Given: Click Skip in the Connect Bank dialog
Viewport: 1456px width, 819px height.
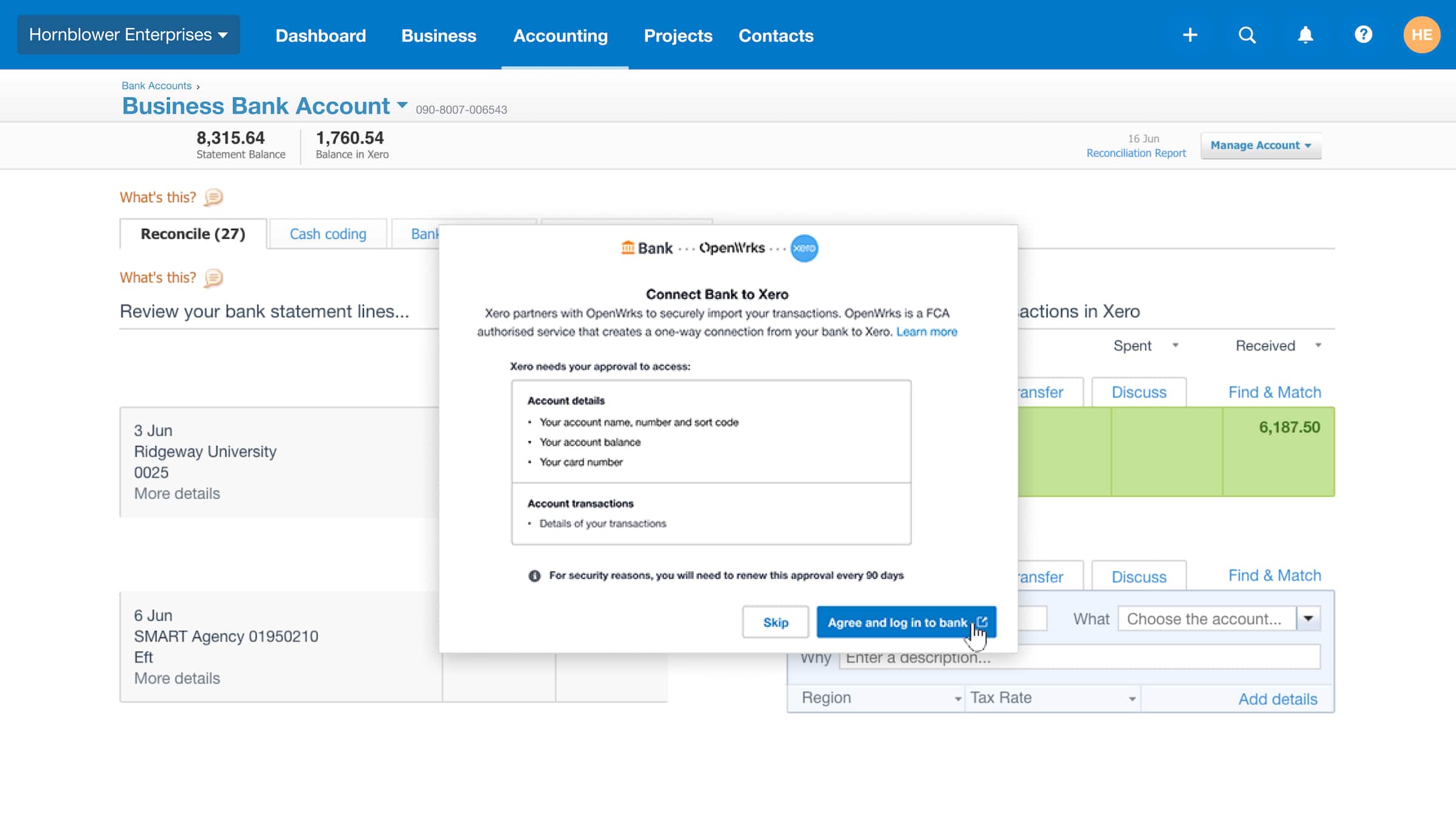Looking at the screenshot, I should point(775,622).
